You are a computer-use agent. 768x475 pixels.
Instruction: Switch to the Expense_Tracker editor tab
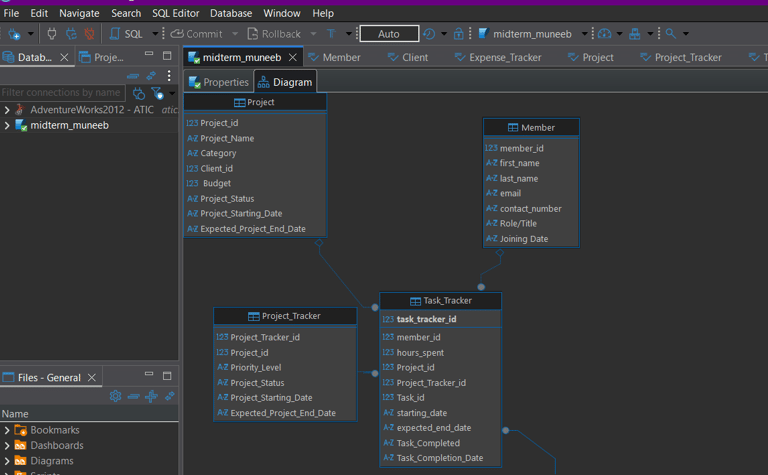[498, 57]
